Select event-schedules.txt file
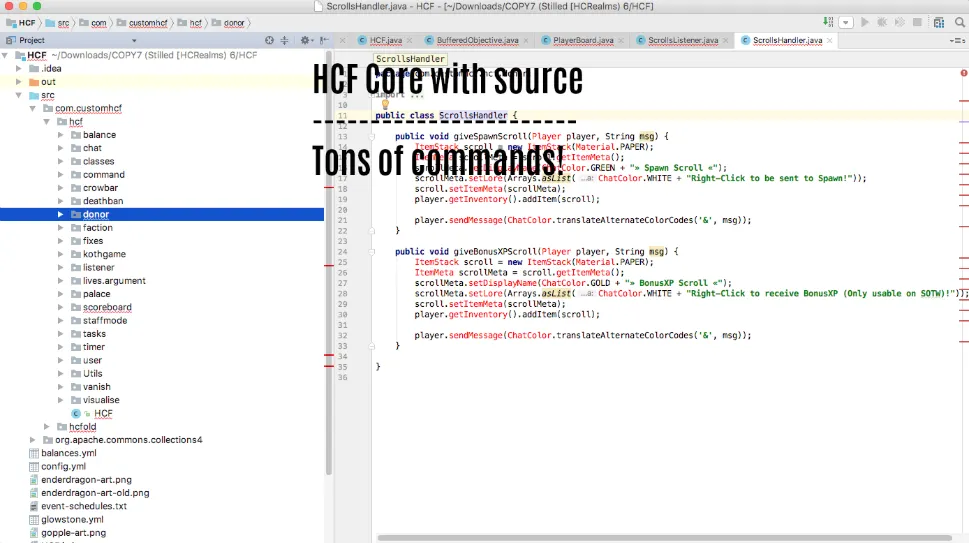Viewport: 969px width, 543px height. pos(84,506)
